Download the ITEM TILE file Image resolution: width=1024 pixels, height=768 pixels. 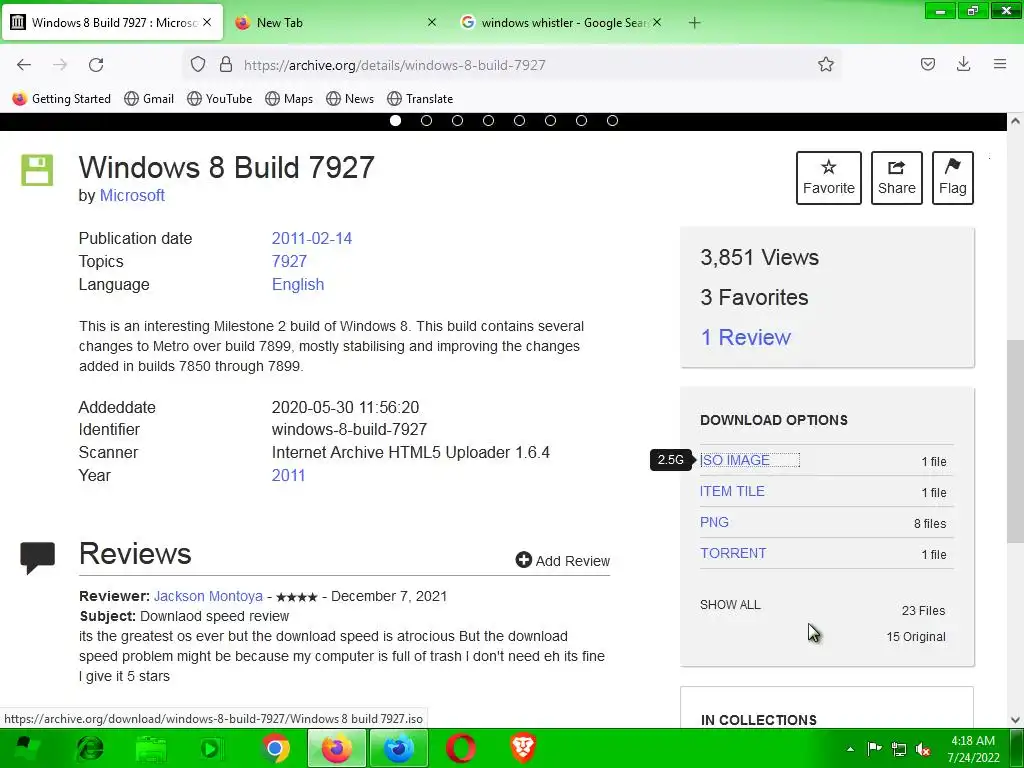click(x=732, y=491)
